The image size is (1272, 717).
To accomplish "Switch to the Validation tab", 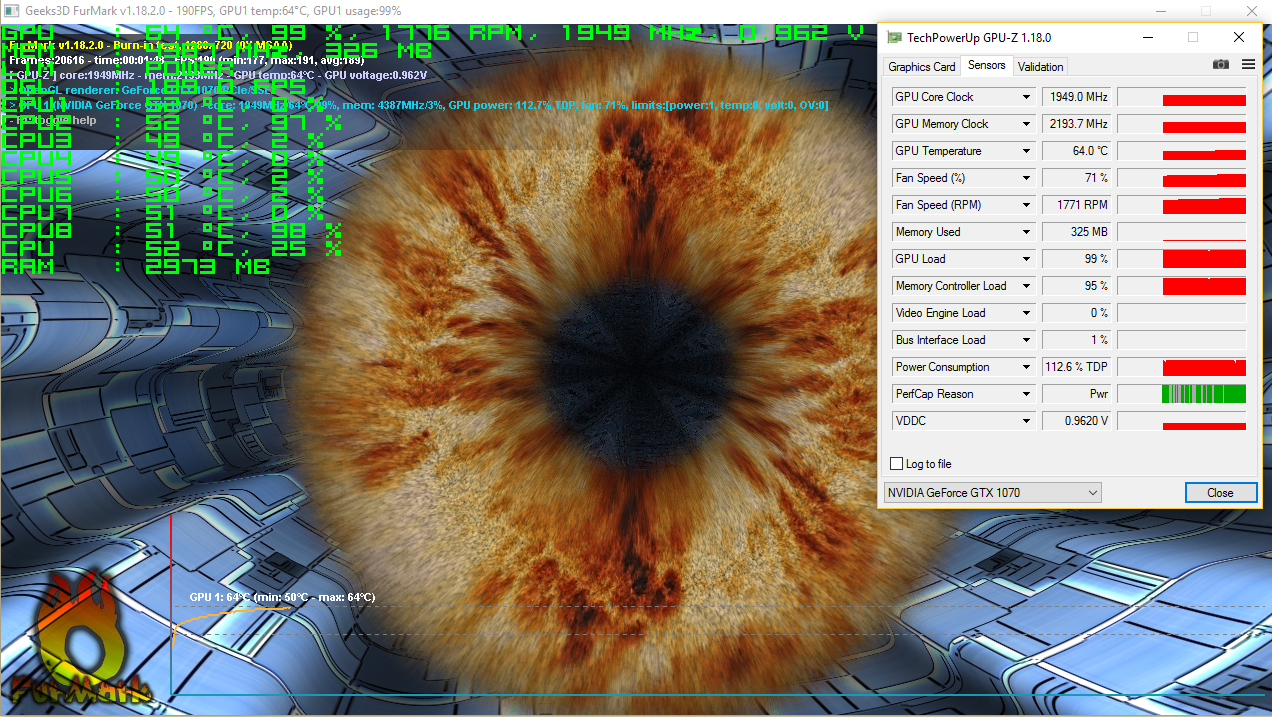I will 1040,67.
